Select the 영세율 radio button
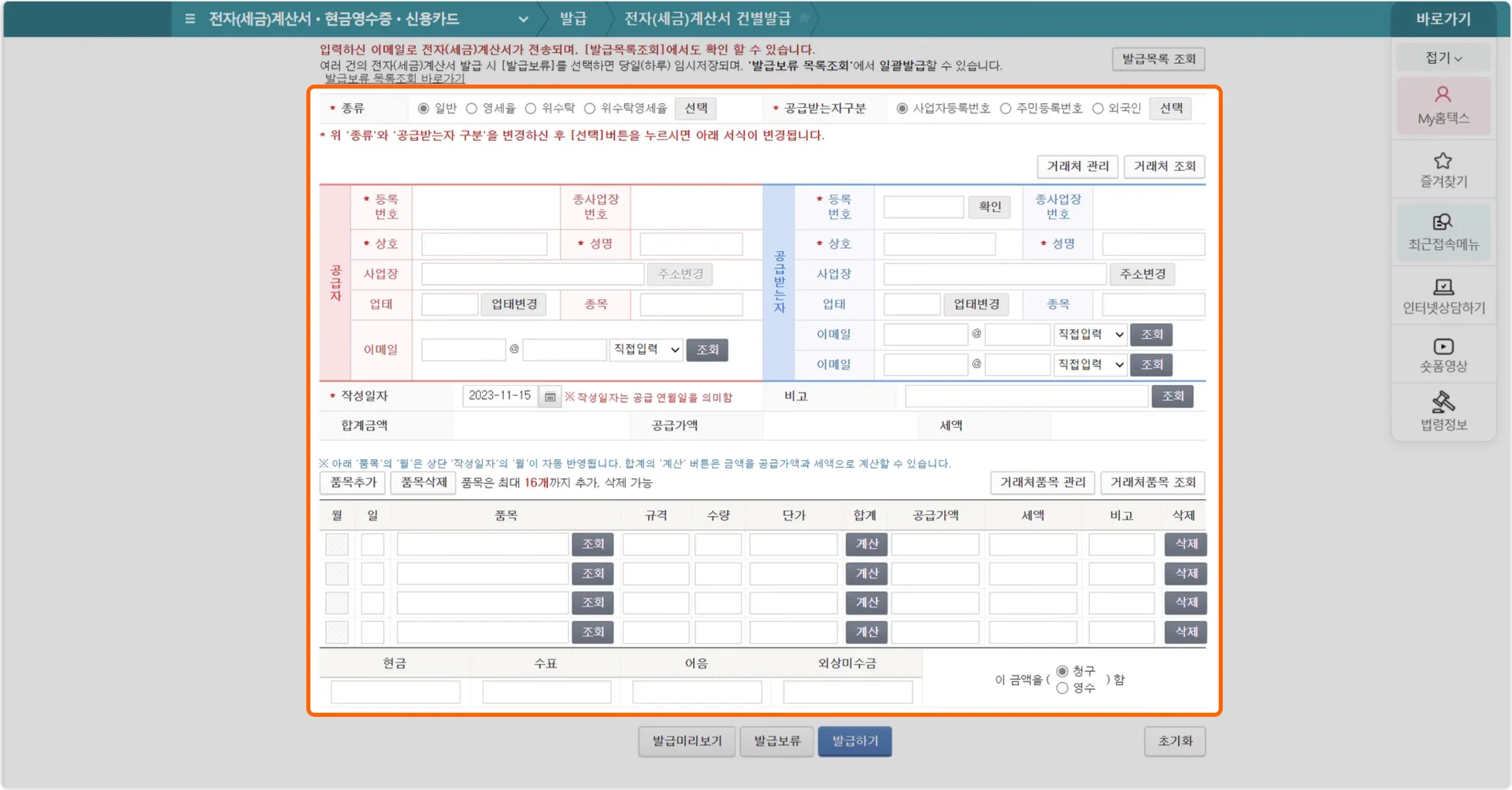The width and height of the screenshot is (1512, 790). [x=472, y=108]
